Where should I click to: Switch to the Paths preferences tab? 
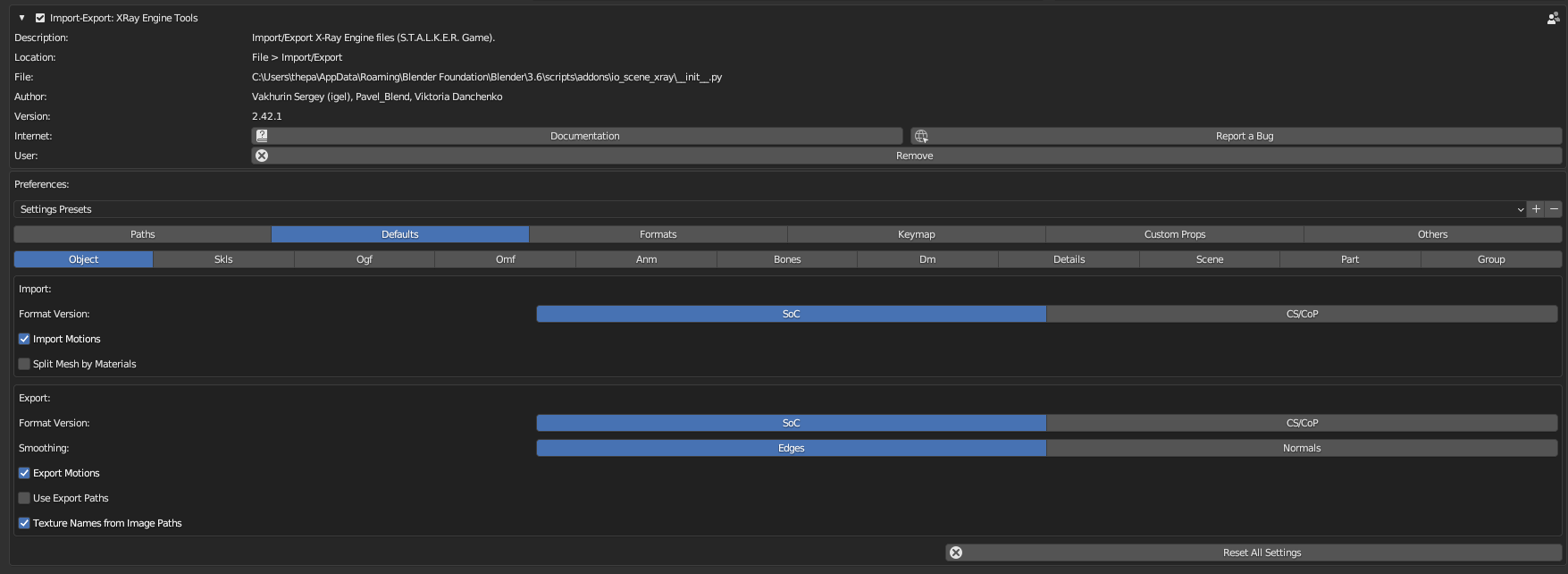(143, 234)
